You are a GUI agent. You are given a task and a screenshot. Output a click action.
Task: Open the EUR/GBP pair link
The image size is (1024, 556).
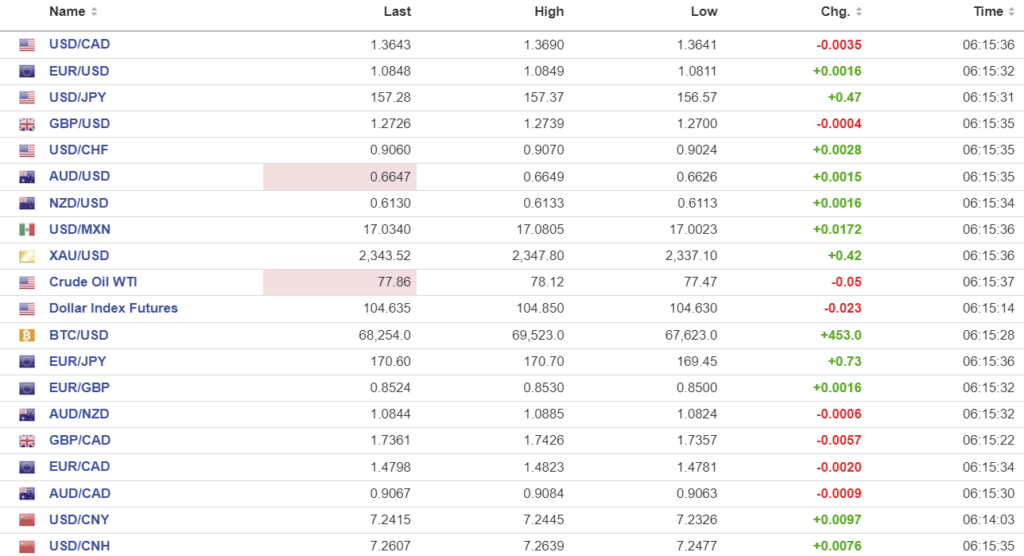click(x=79, y=387)
